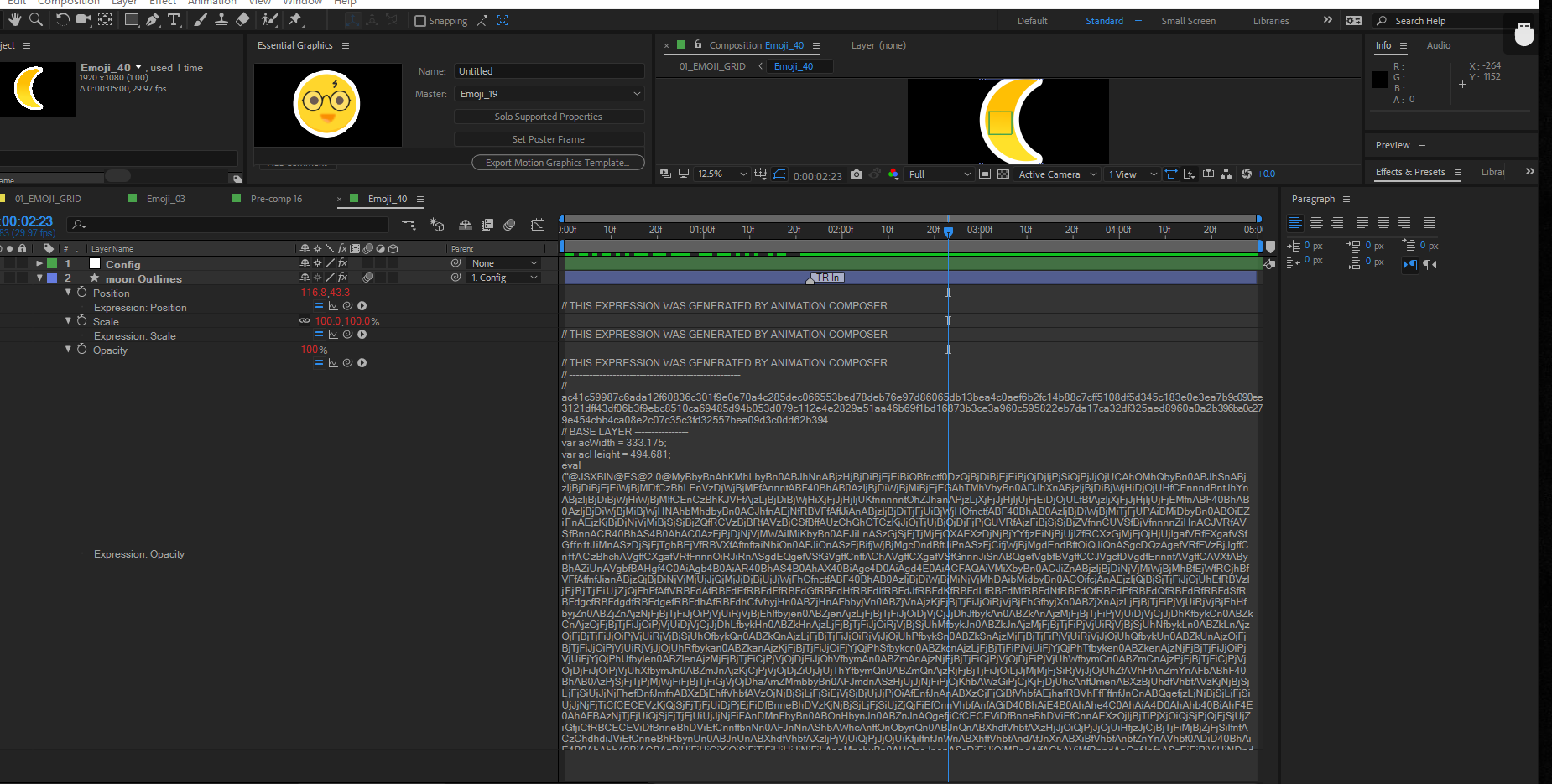
Task: Click Export Motion Graphics Template button
Action: click(558, 163)
